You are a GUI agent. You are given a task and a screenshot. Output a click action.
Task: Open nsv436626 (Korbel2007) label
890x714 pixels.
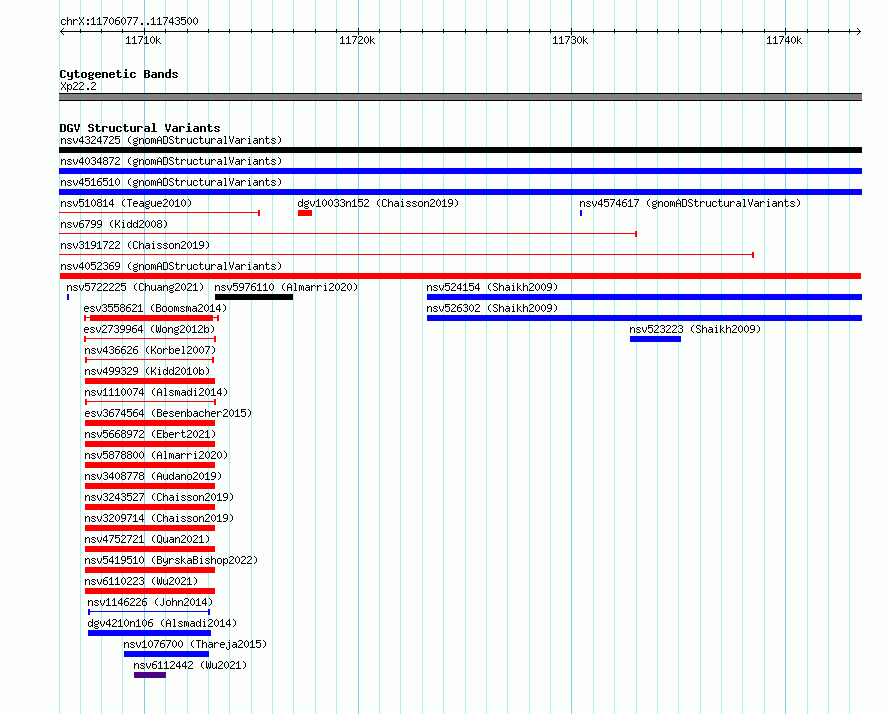[x=150, y=350]
